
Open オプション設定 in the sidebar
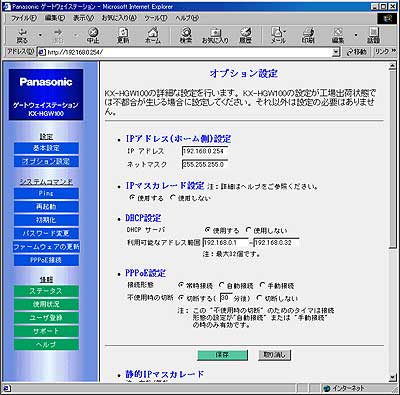[46, 161]
